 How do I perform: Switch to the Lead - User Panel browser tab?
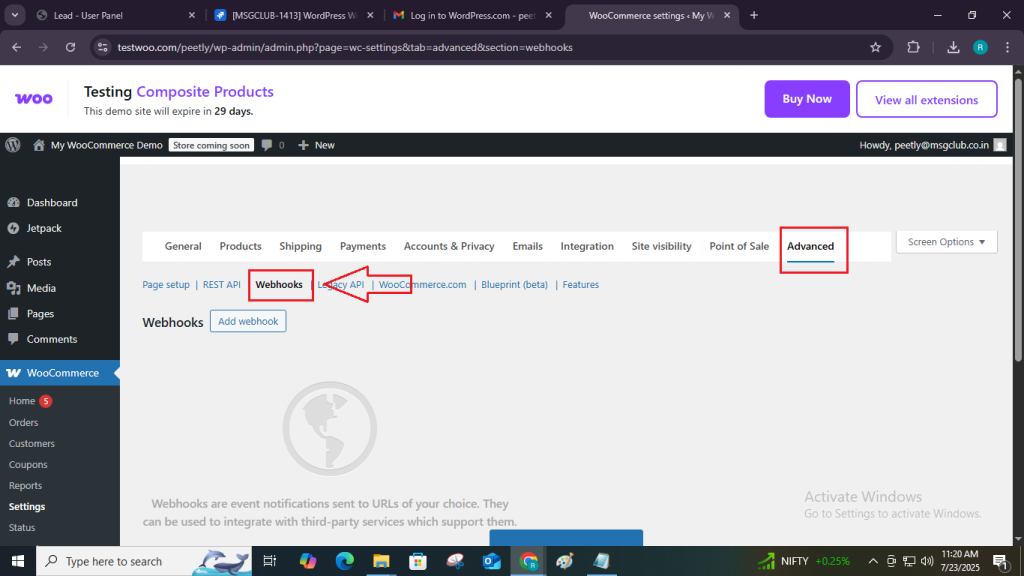[116, 15]
